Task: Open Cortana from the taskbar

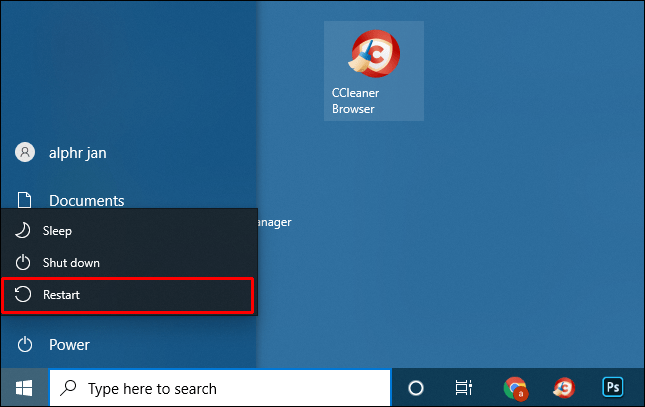Action: click(416, 388)
